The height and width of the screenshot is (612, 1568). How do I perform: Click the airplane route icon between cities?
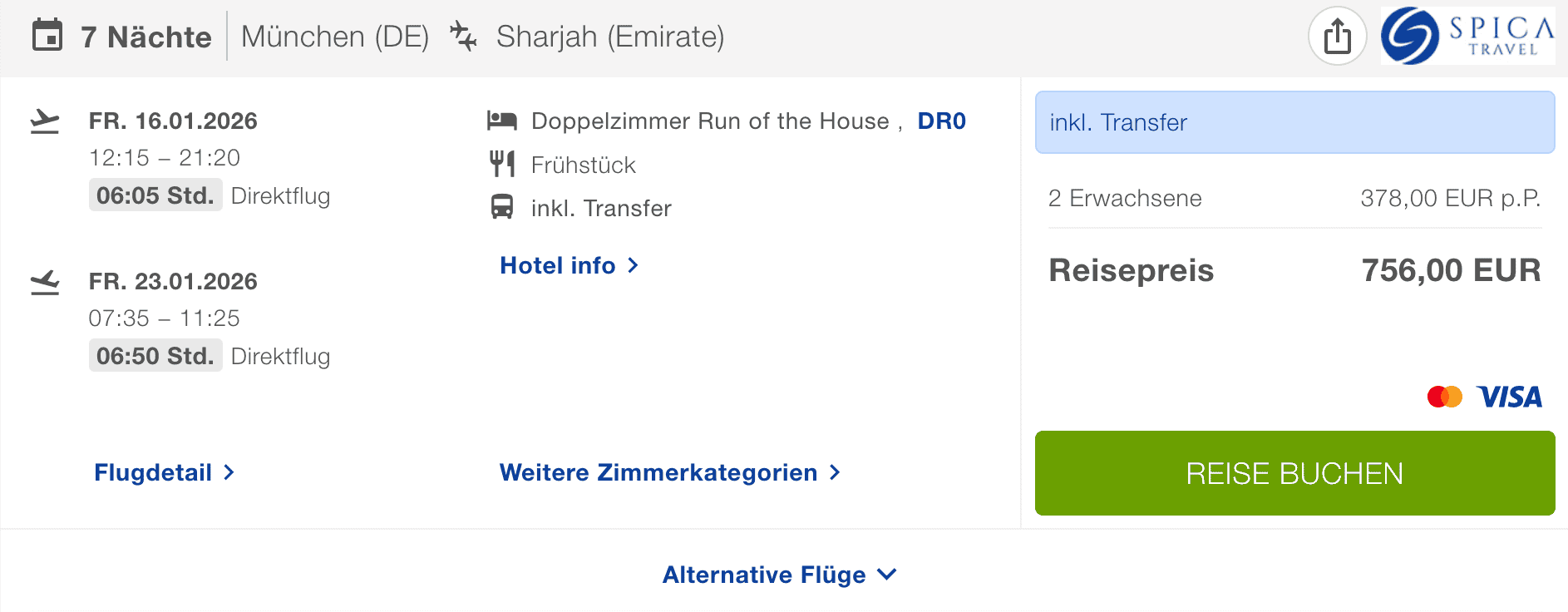tap(463, 37)
